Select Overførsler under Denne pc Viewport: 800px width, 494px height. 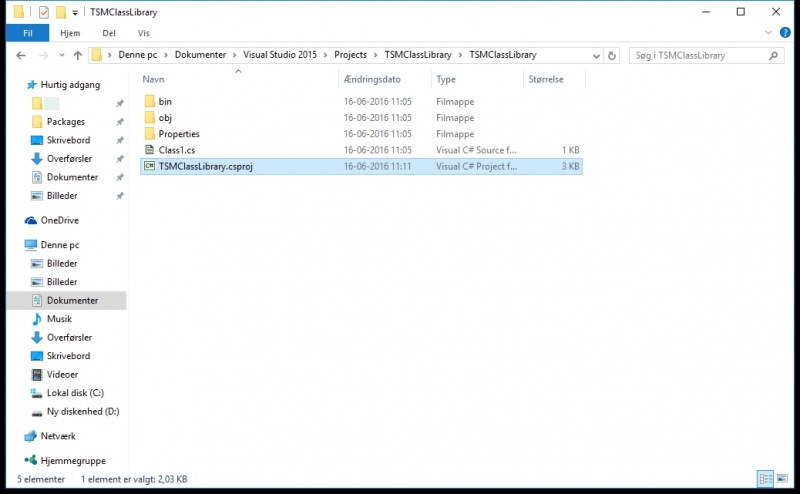point(69,337)
